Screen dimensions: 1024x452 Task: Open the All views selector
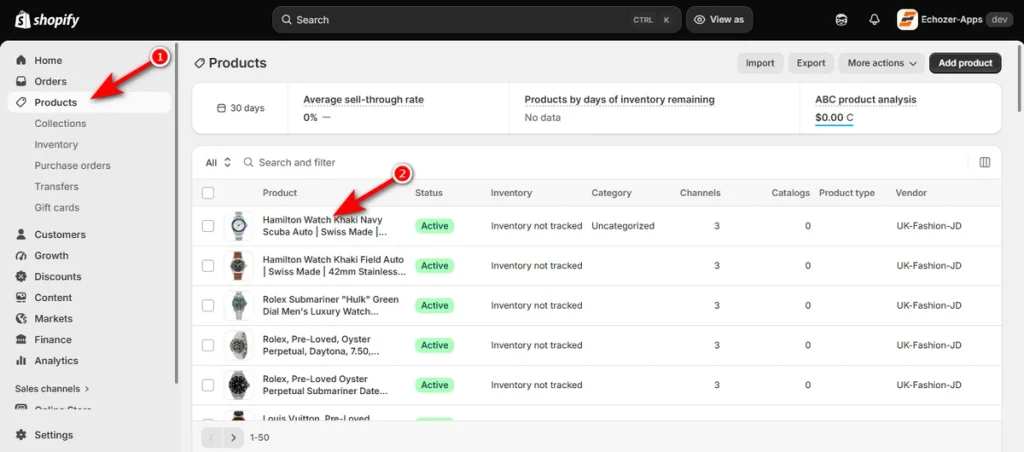pyautogui.click(x=218, y=163)
